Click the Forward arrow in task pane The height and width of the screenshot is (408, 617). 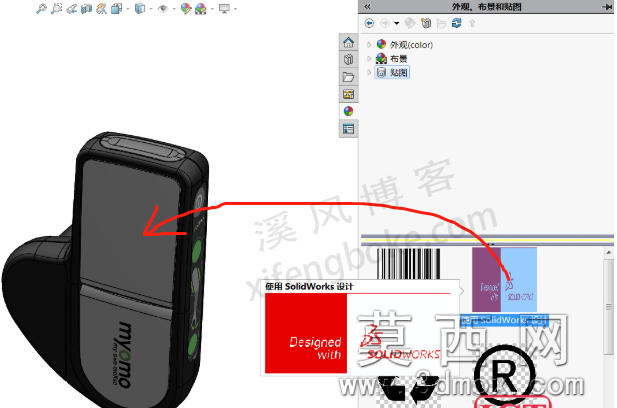tap(384, 23)
